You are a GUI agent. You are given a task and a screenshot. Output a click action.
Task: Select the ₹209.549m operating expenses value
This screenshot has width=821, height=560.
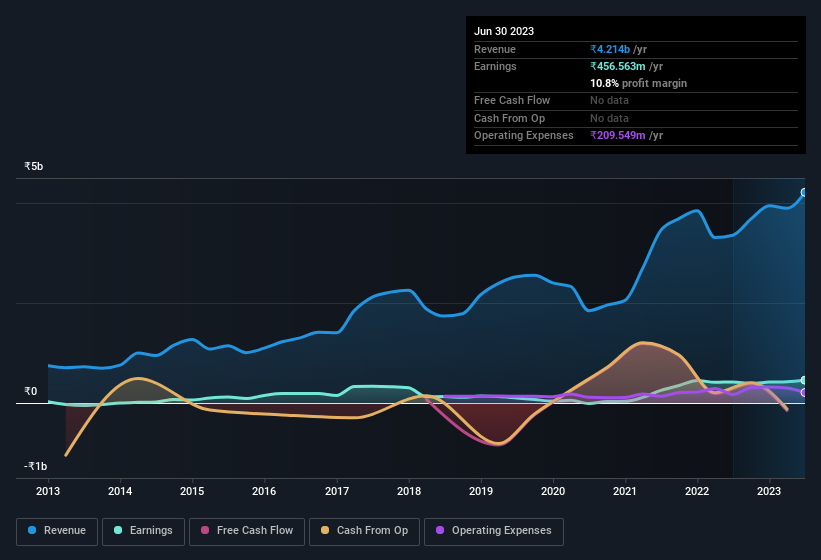(618, 136)
